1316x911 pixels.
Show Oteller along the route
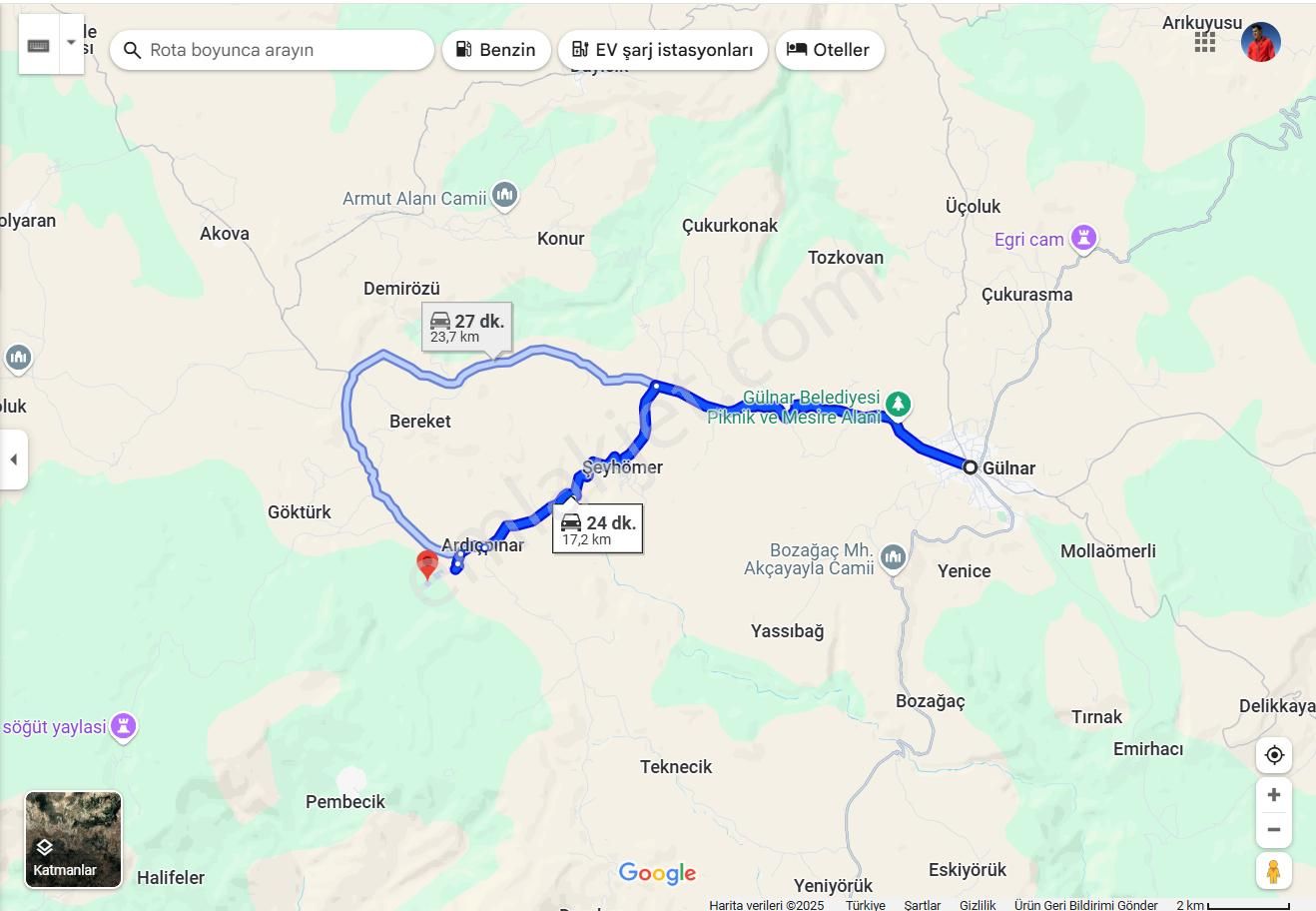(x=830, y=50)
